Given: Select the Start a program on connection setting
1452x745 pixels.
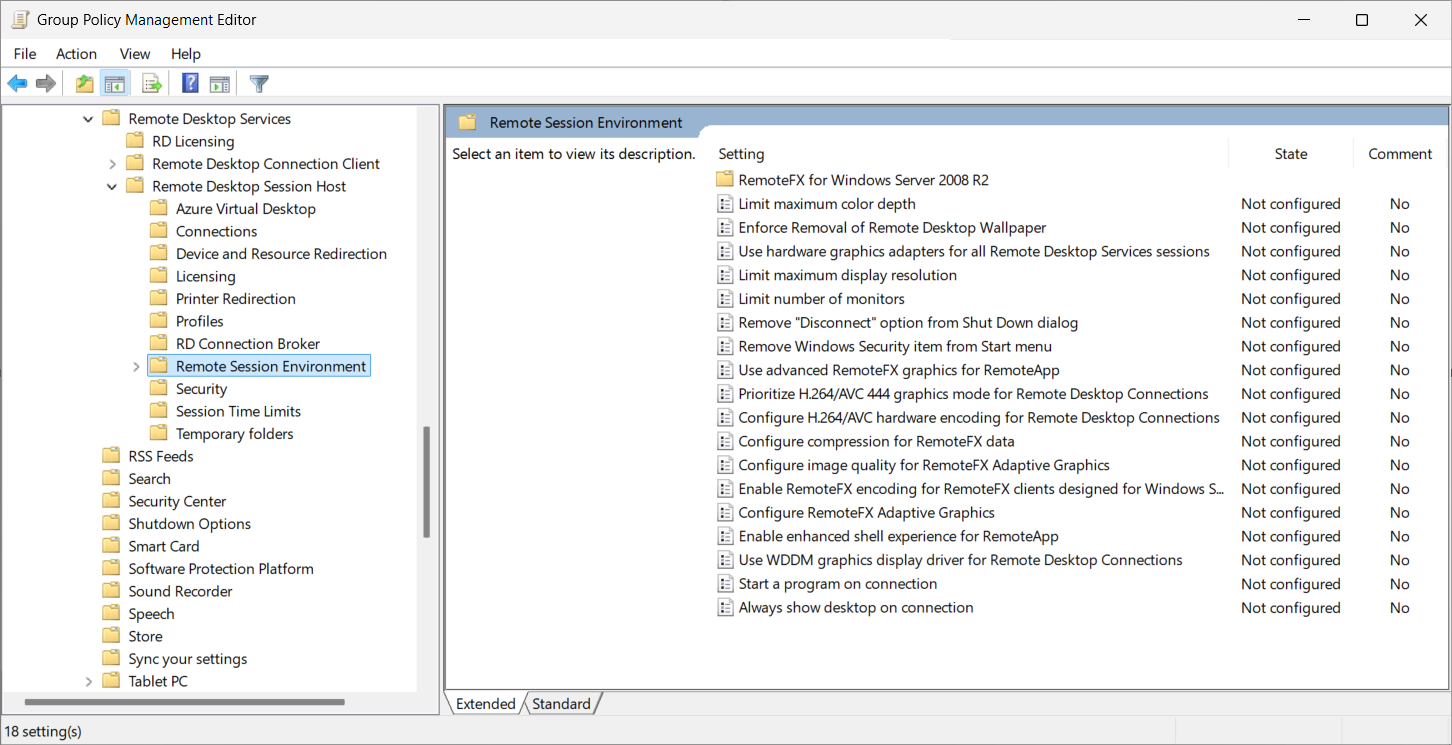Looking at the screenshot, I should 837,584.
